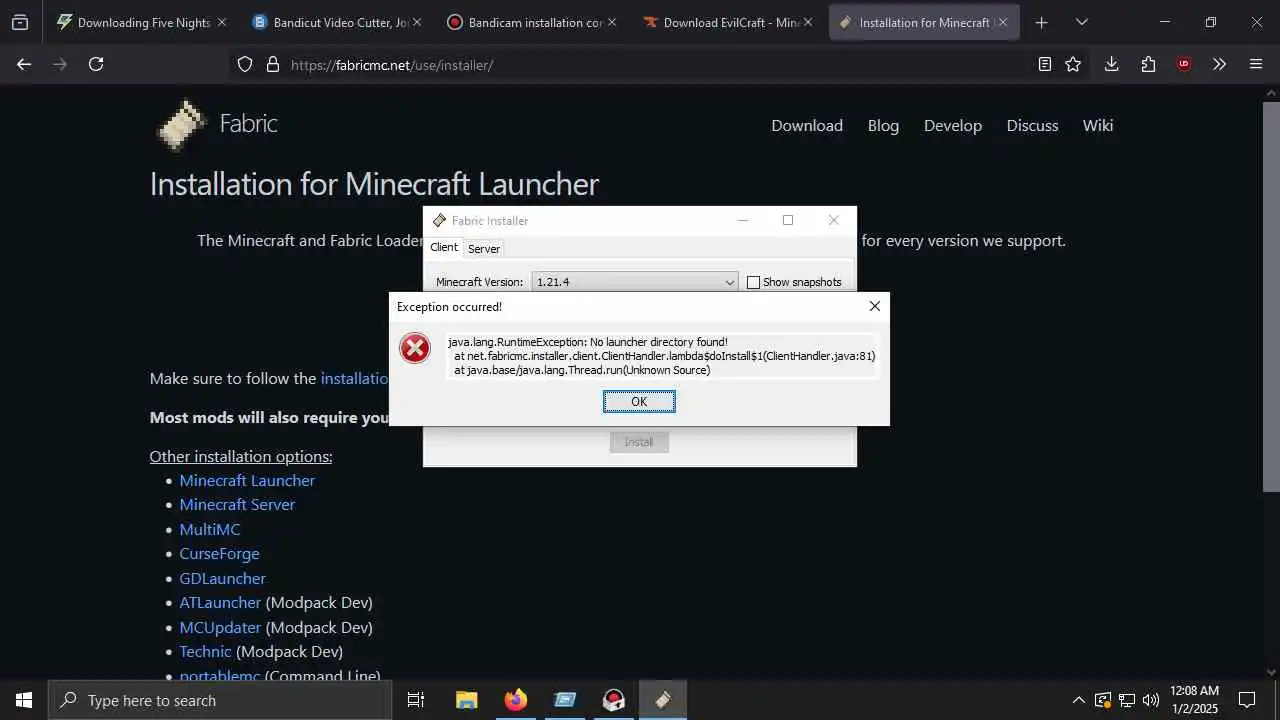Click the red error icon in dialog
Viewport: 1280px width, 720px height.
point(414,348)
